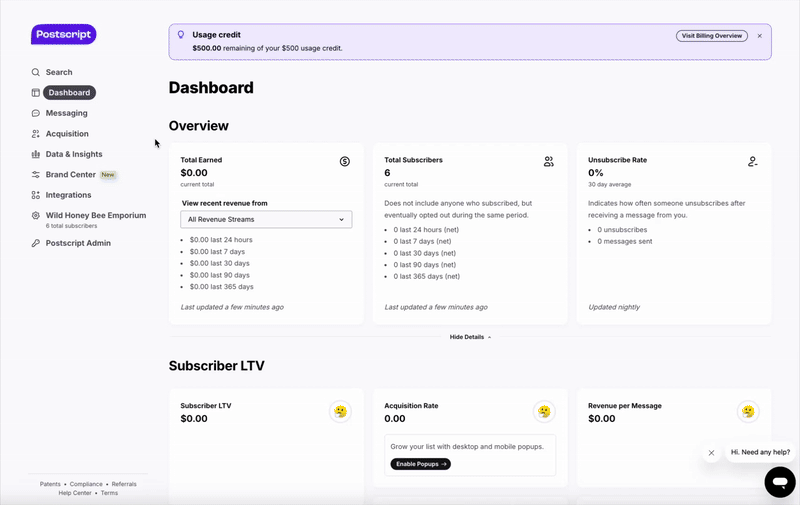The height and width of the screenshot is (505, 800).
Task: Click the Postscript logo
Action: (x=63, y=35)
